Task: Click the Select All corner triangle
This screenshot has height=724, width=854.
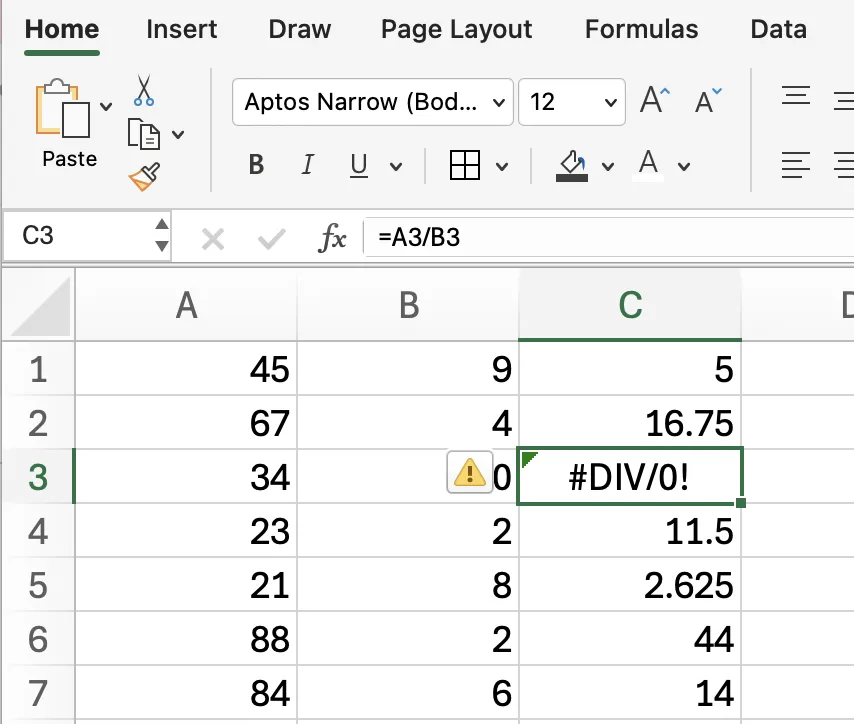Action: click(x=41, y=306)
